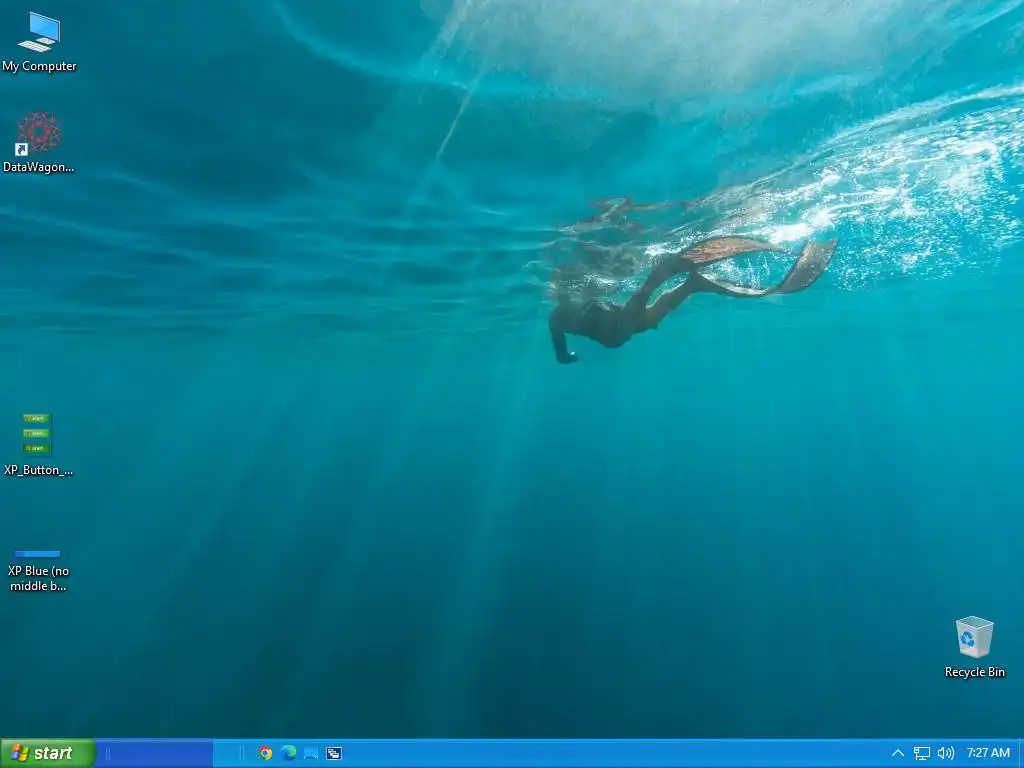Viewport: 1024px width, 768px height.
Task: Select the XP Blue (no middle b... file
Action: (38, 571)
